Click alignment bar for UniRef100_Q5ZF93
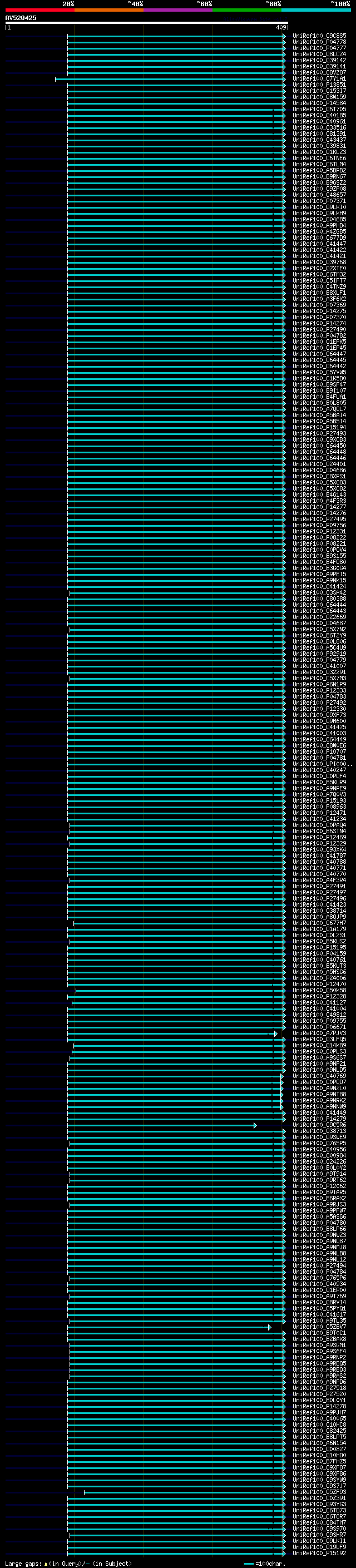The image size is (356, 1568). pyautogui.click(x=185, y=1492)
